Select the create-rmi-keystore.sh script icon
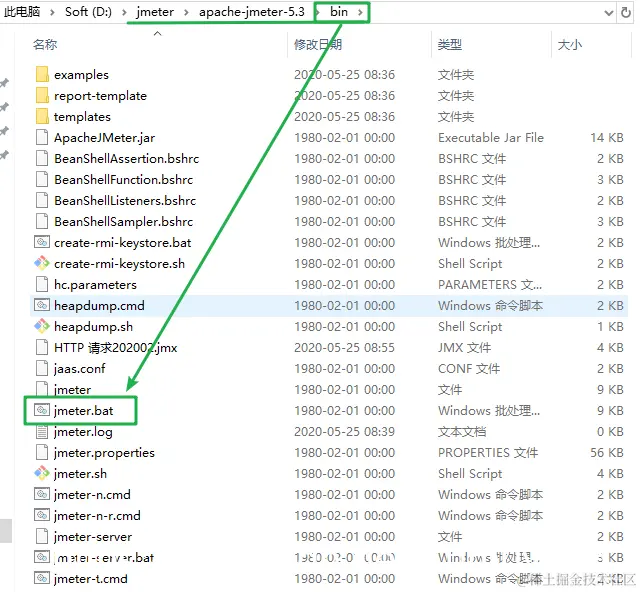 point(42,263)
